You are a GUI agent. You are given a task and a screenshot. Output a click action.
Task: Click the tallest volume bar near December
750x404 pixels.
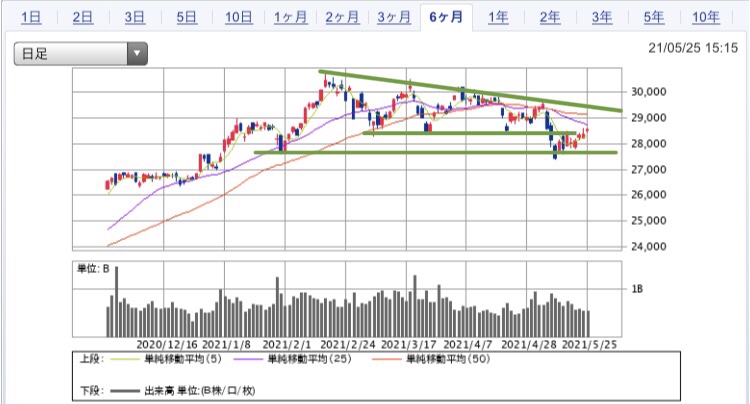(x=116, y=302)
